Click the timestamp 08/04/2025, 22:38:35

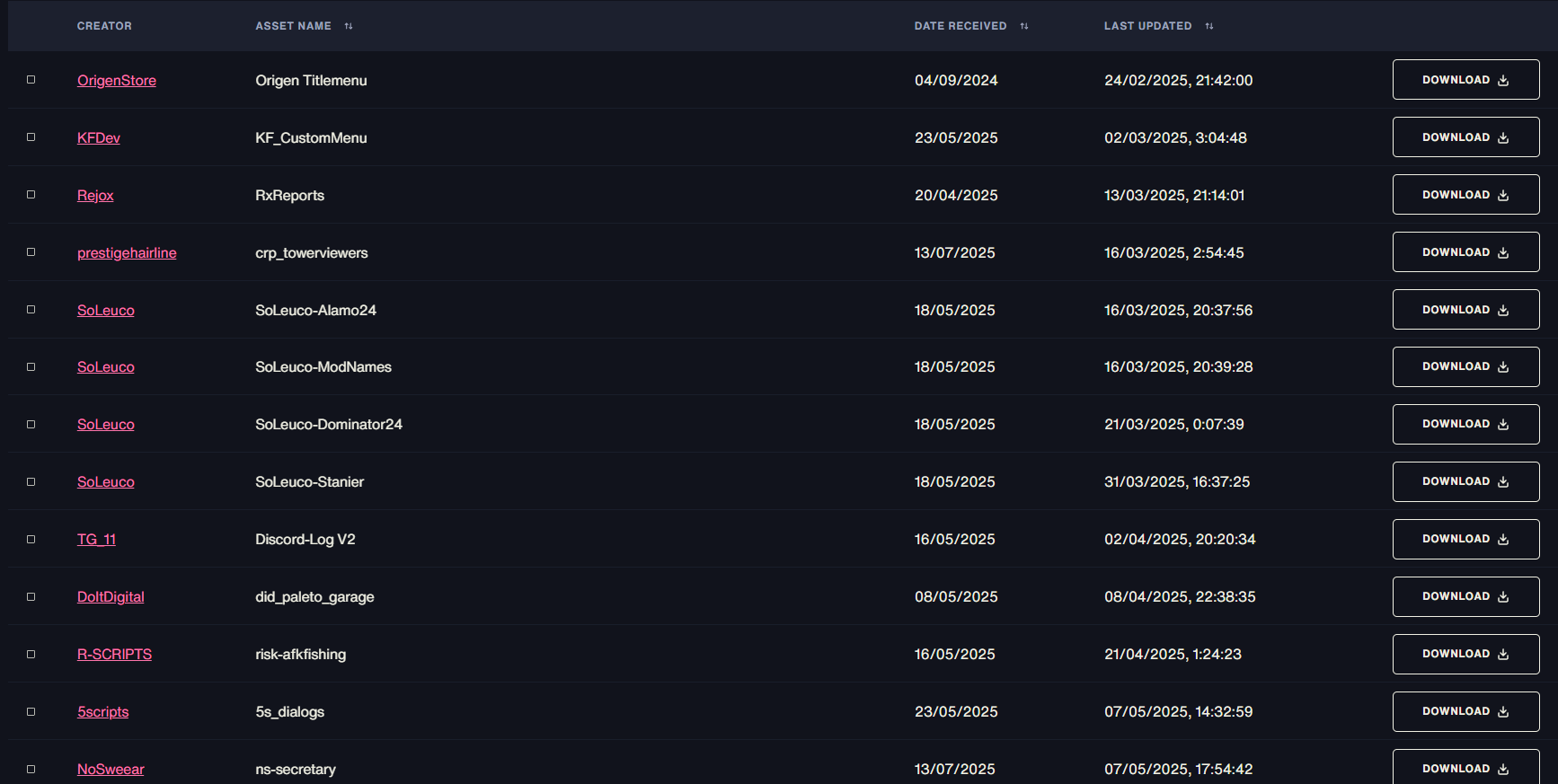click(1180, 597)
